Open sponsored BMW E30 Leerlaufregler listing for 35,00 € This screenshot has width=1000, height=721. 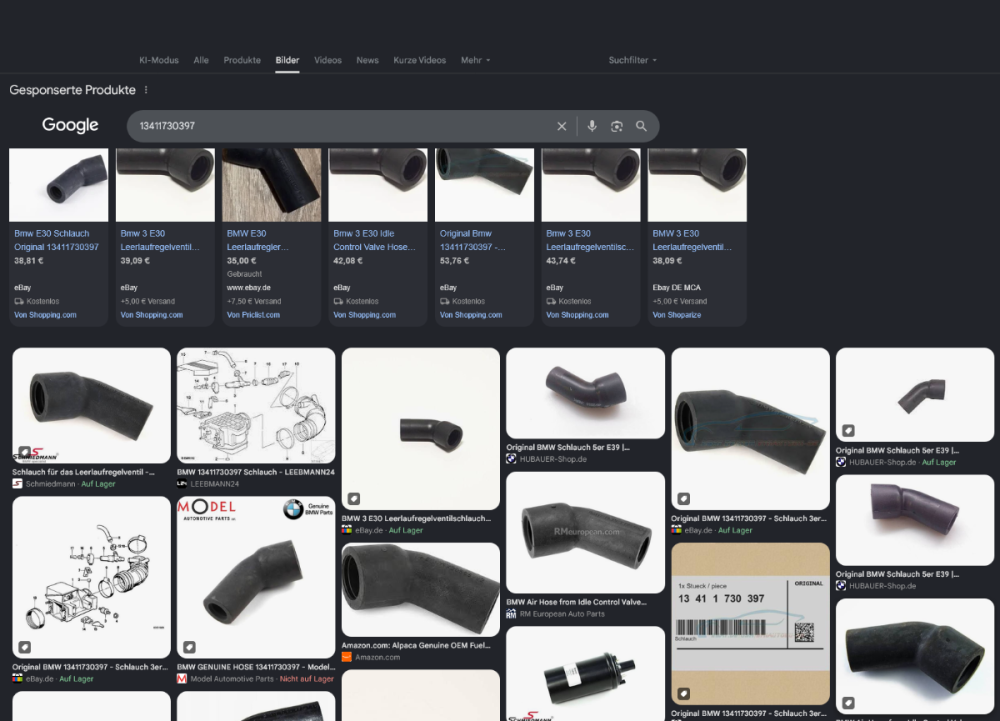258,240
